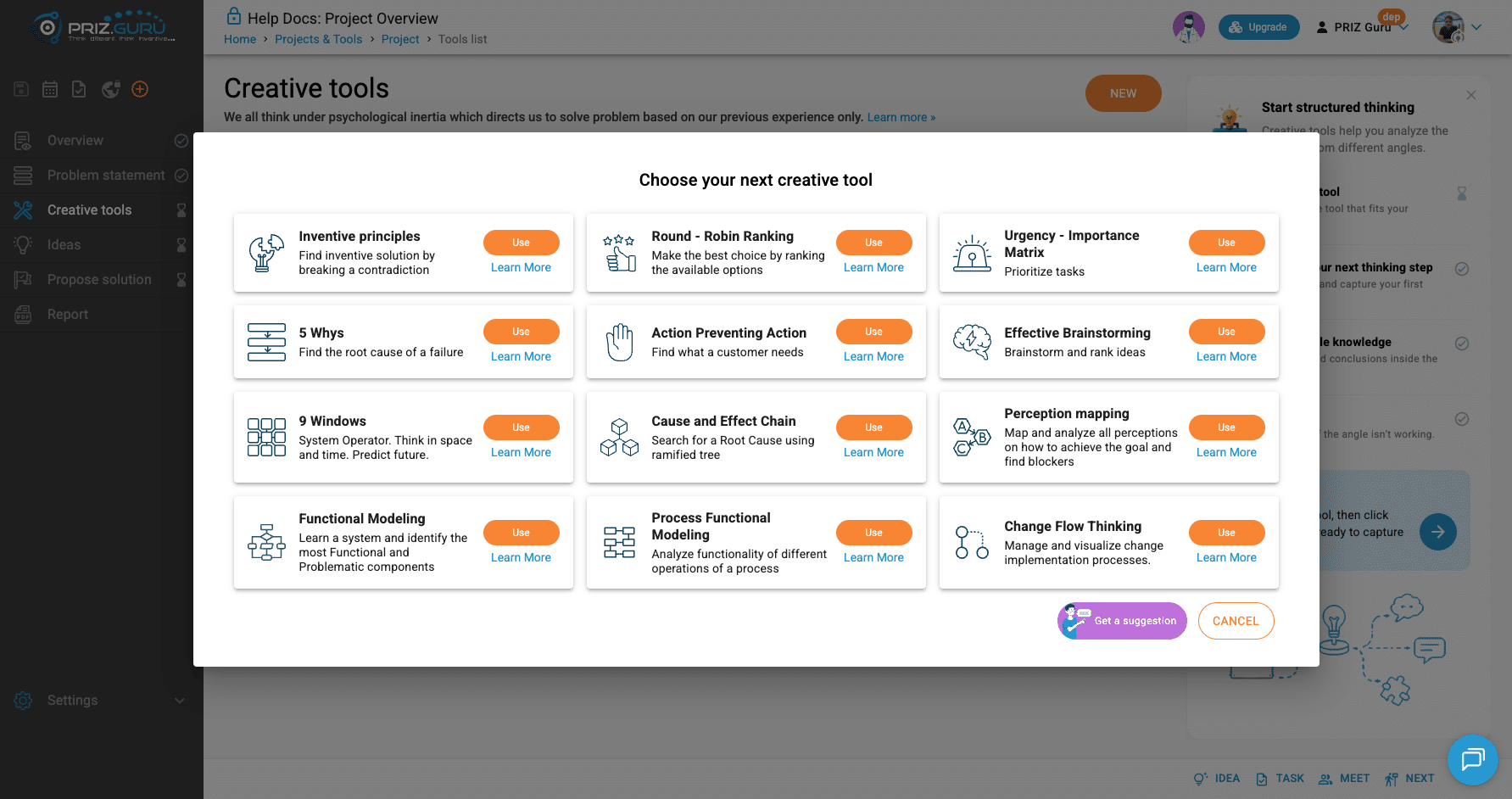Cancel the tool selection dialog

1236,621
